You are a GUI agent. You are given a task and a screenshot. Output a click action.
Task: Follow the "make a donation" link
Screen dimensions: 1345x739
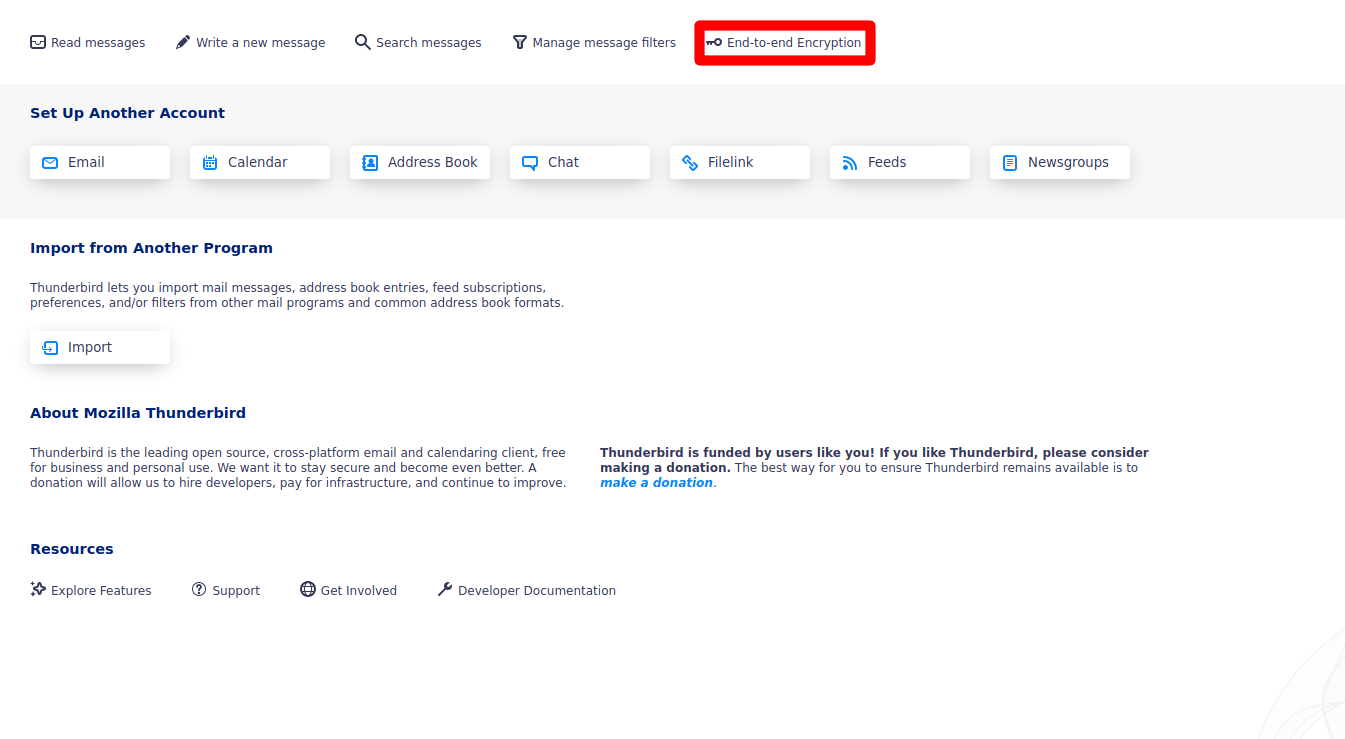(x=656, y=483)
